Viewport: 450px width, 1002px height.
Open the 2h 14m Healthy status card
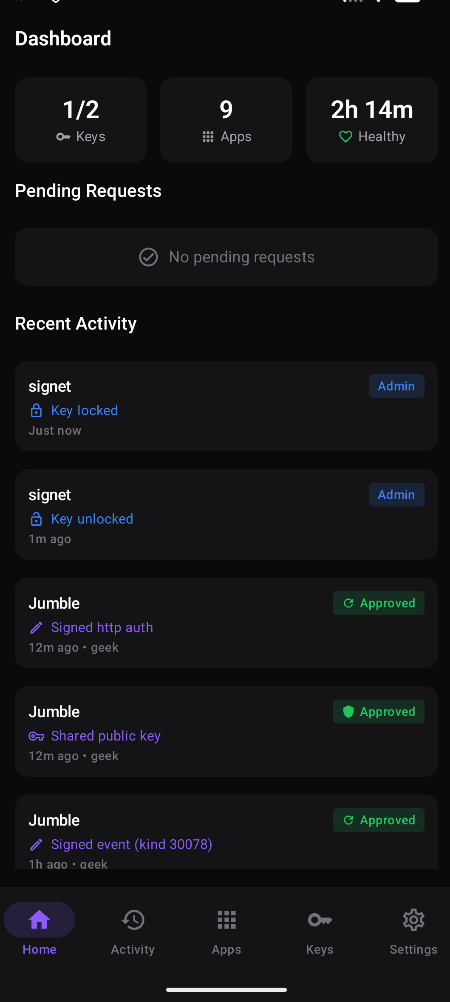coord(372,119)
